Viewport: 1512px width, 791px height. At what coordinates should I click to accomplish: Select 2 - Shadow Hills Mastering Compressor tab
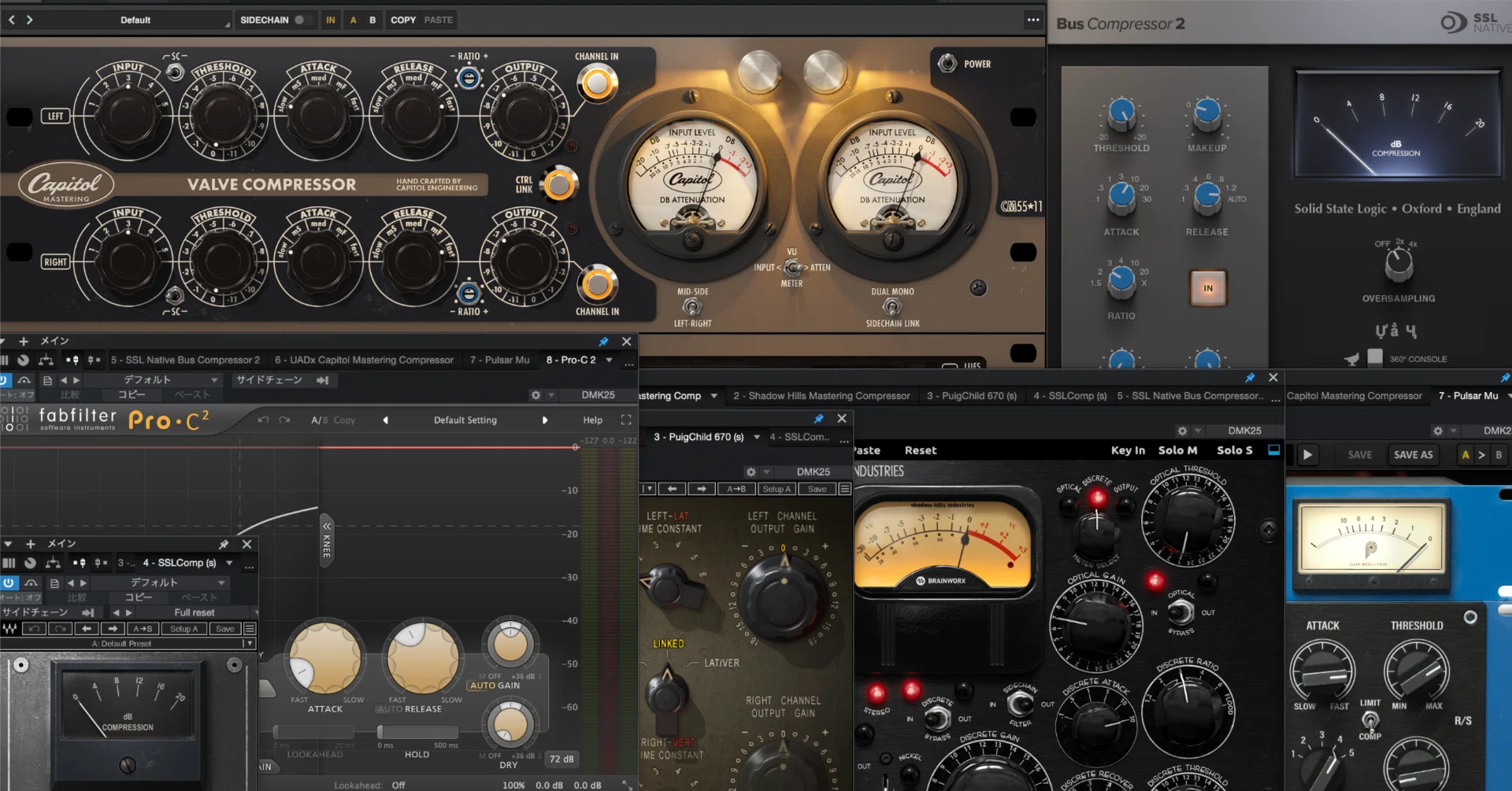point(821,396)
